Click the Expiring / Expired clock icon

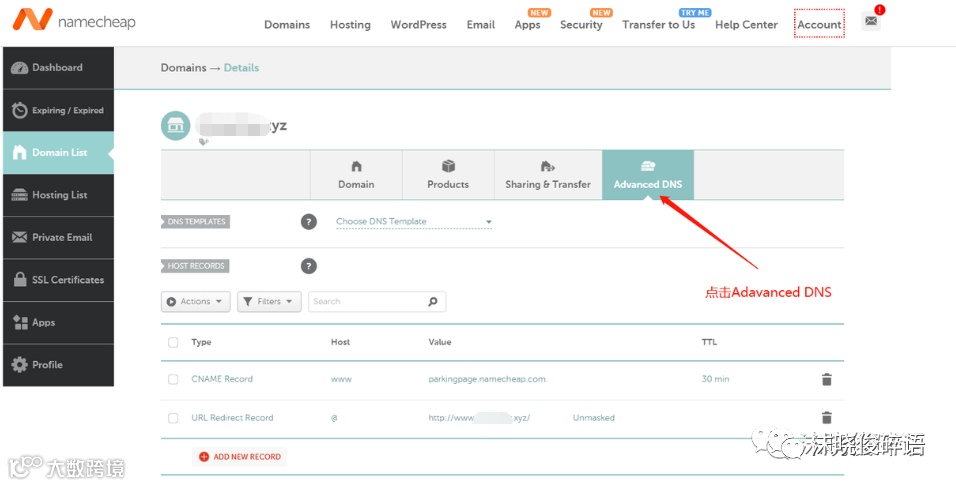tap(20, 110)
